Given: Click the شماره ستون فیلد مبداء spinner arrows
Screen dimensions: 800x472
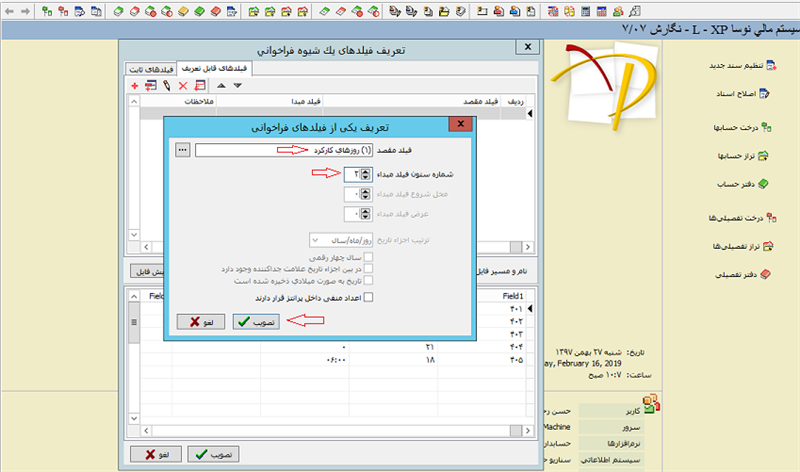Looking at the screenshot, I should (366, 174).
